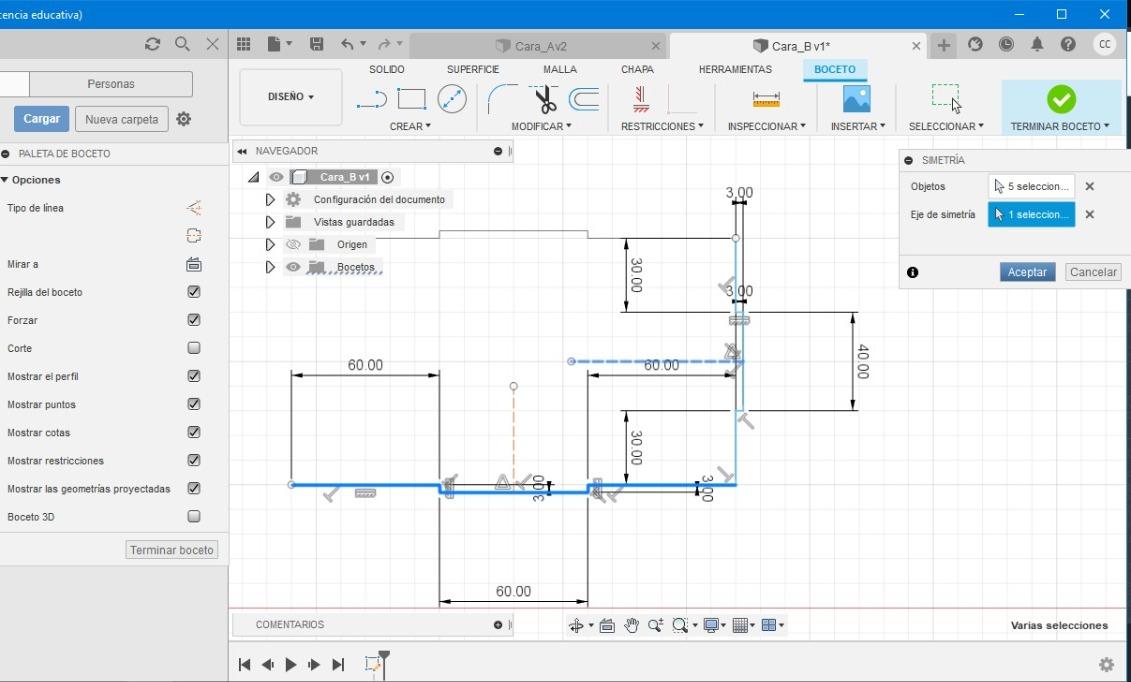The width and height of the screenshot is (1131, 682).
Task: Open the INSERTAR dropdown menu
Action: (858, 126)
